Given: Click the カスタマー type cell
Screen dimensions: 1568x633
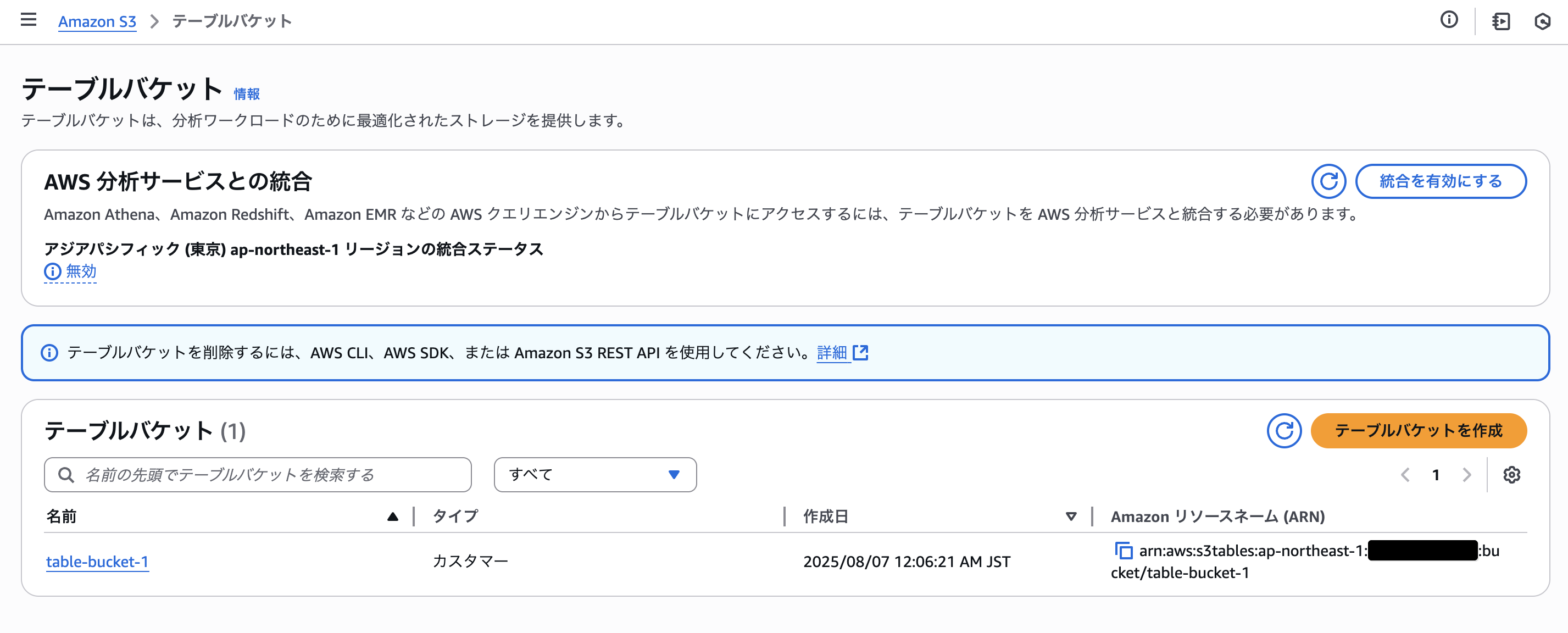Looking at the screenshot, I should 470,561.
